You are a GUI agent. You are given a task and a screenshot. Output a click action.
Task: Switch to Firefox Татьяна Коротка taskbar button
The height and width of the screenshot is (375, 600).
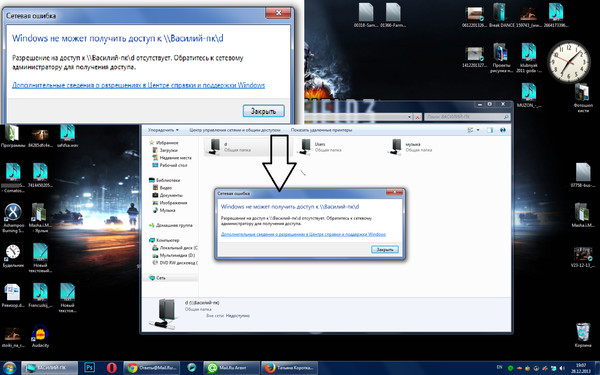[x=290, y=368]
